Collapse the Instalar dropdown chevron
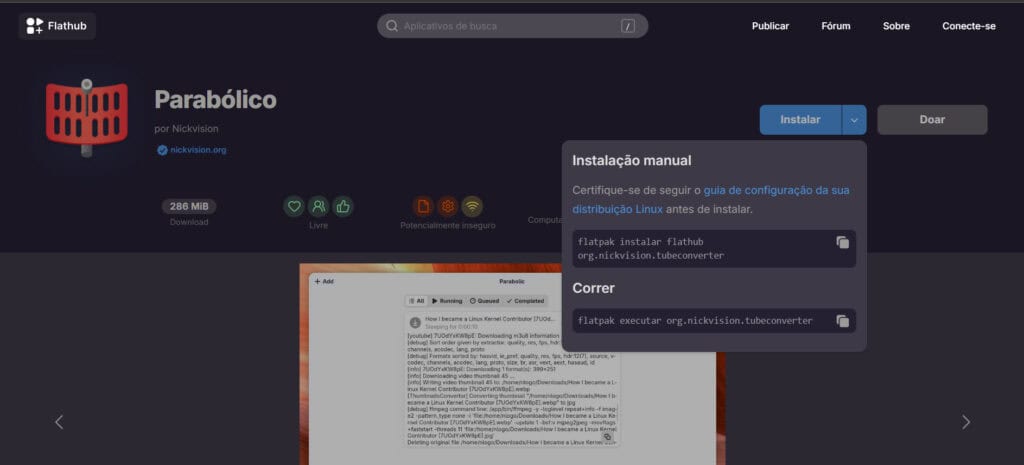The height and width of the screenshot is (465, 1024). pyautogui.click(x=854, y=120)
